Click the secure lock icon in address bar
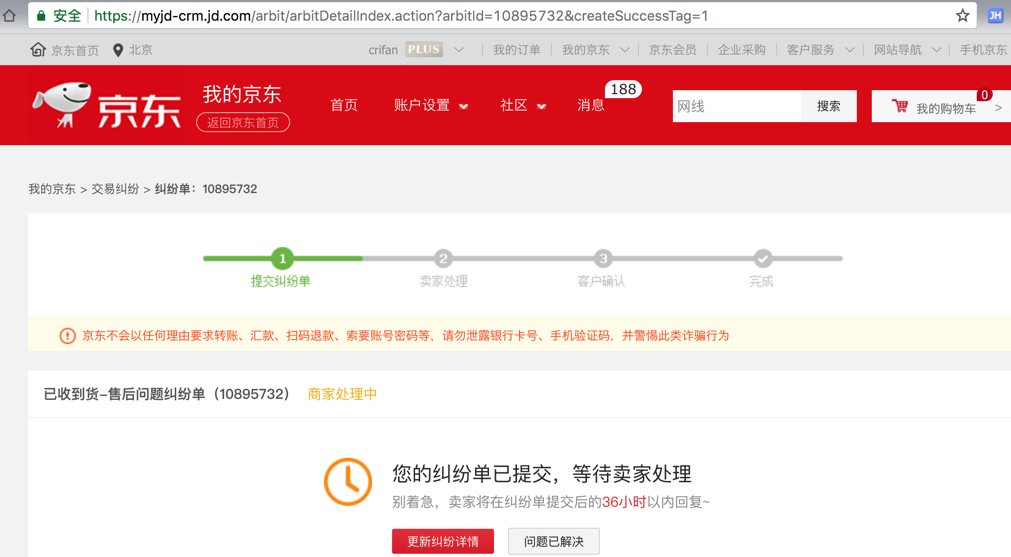 [x=41, y=15]
